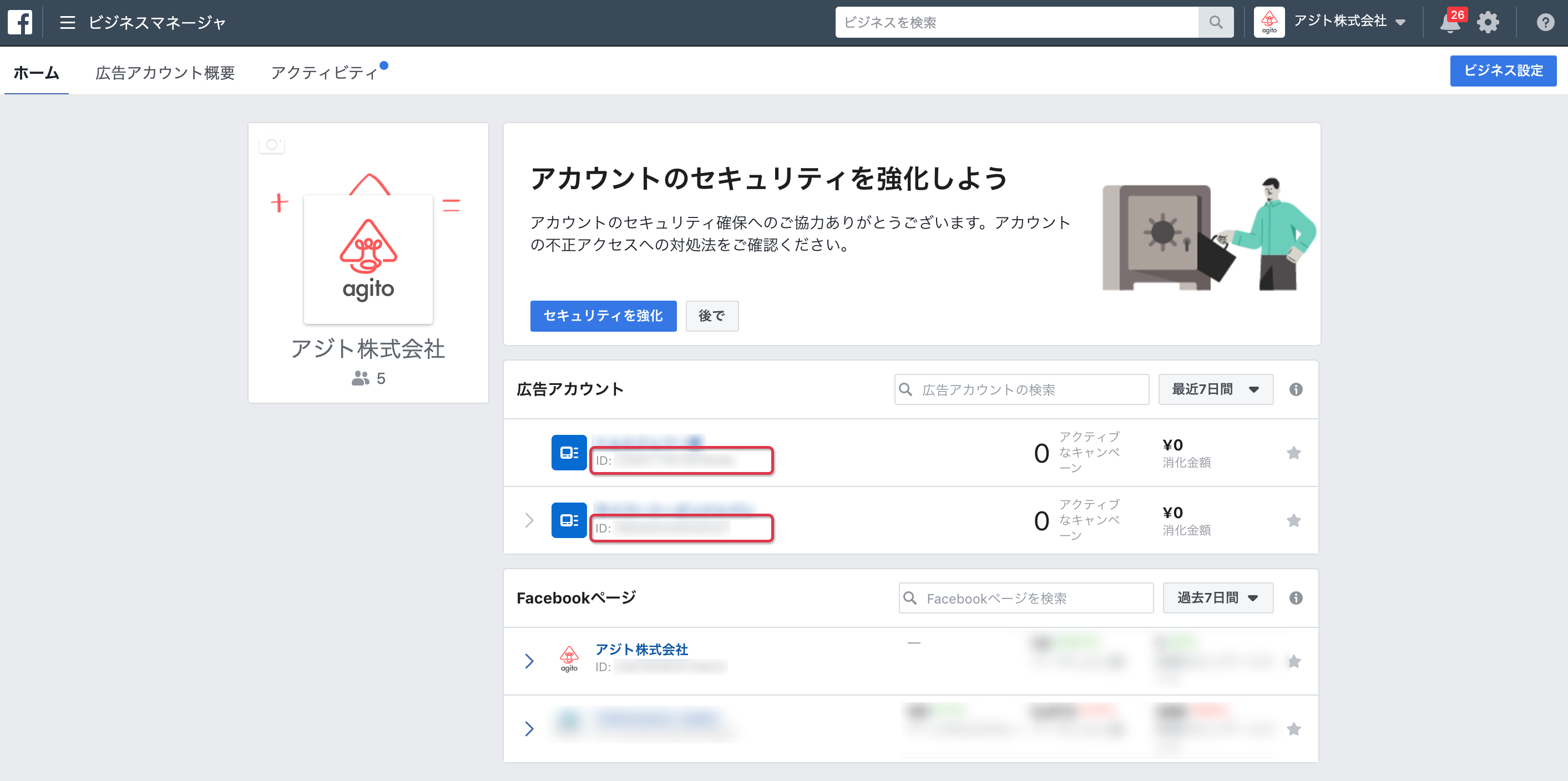1568x781 pixels.
Task: Switch to アクティビティ tab
Action: coord(325,73)
